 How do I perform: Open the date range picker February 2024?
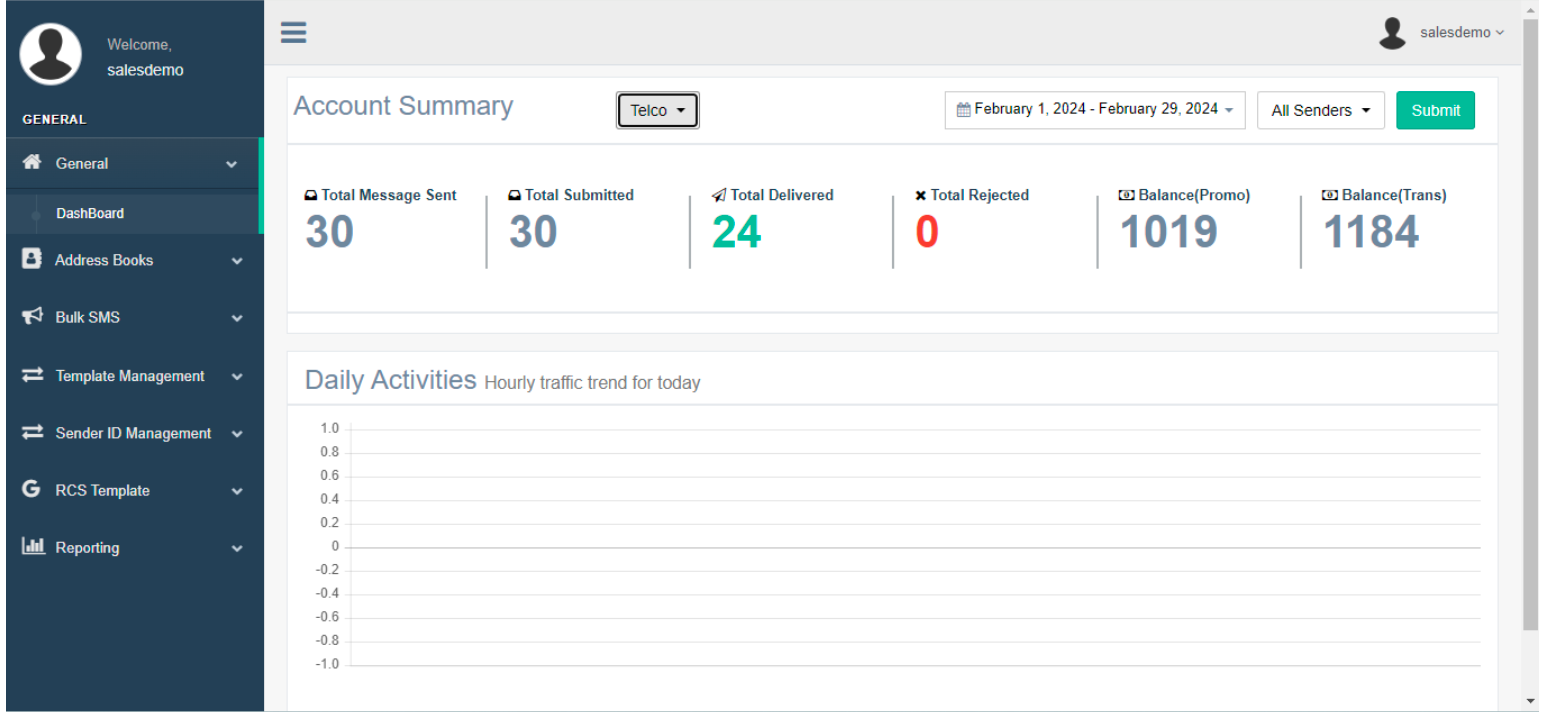(1095, 109)
